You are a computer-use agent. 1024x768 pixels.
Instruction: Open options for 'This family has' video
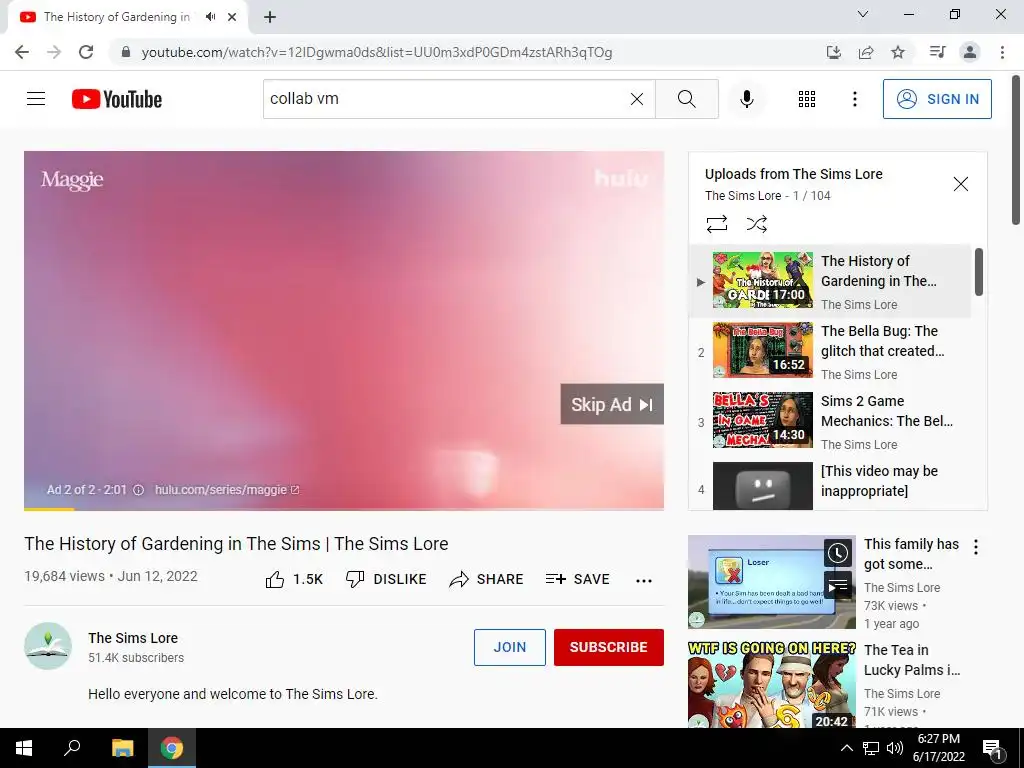coord(976,547)
